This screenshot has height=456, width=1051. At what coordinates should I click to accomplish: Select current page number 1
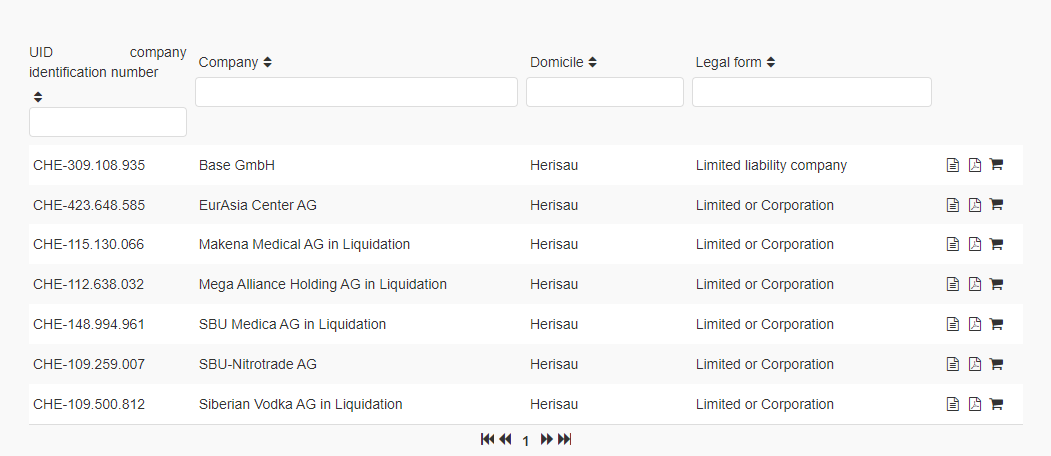[x=526, y=440]
